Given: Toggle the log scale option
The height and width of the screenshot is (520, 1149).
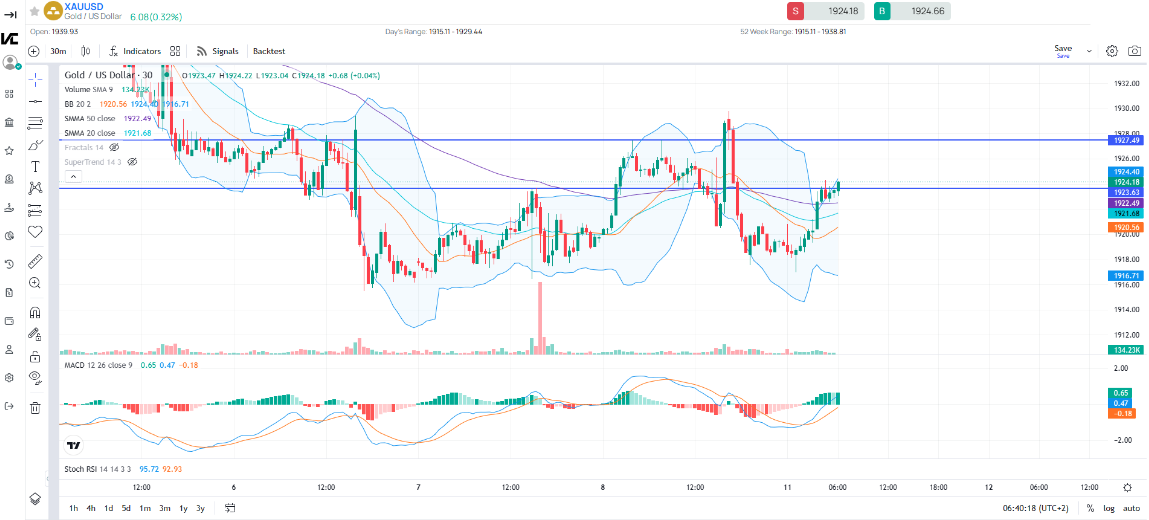Looking at the screenshot, I should (x=1108, y=508).
